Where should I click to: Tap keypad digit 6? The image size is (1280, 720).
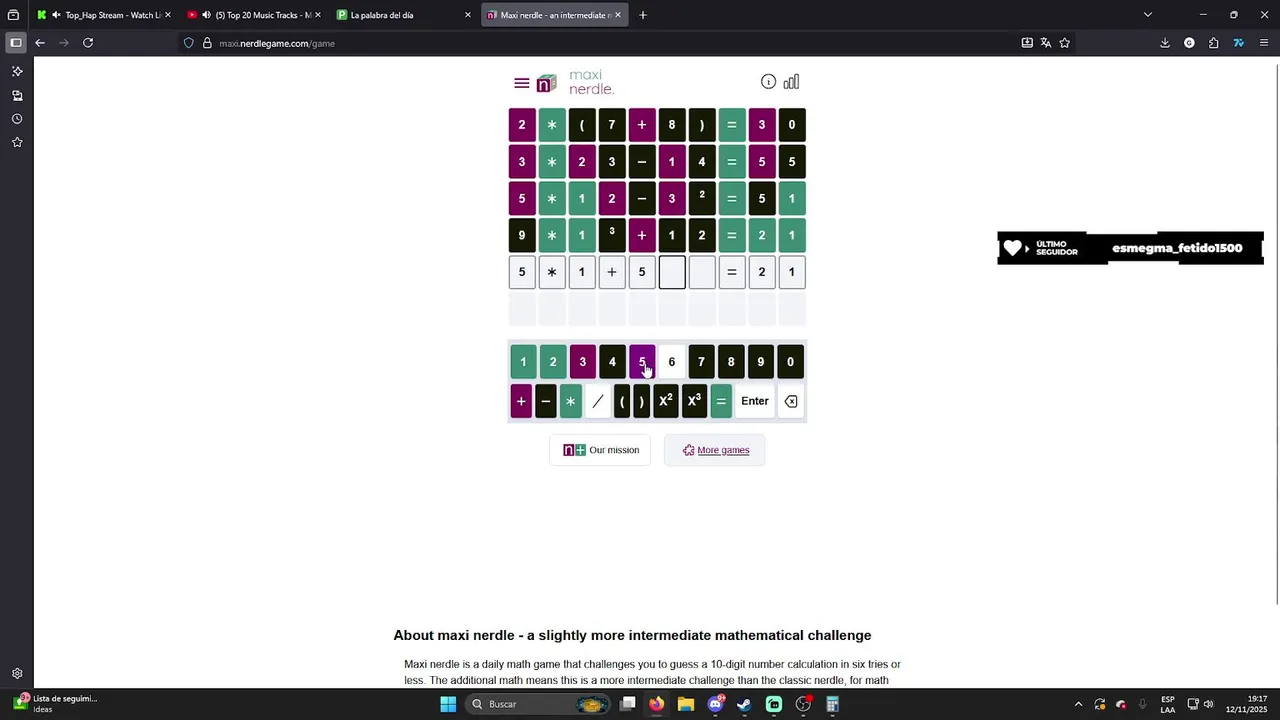pos(671,362)
